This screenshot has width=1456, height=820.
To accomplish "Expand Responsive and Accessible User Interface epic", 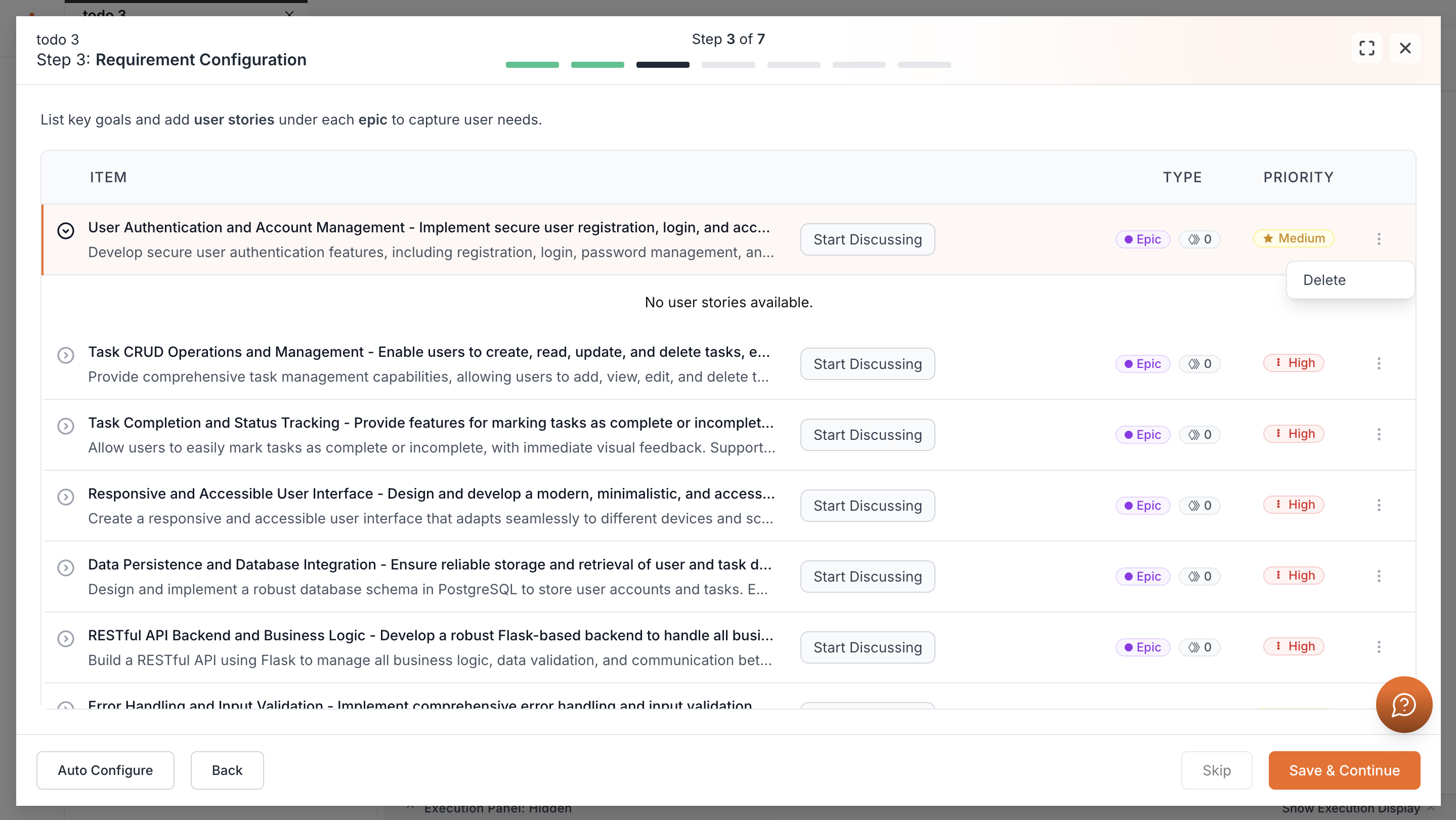I will (66, 497).
